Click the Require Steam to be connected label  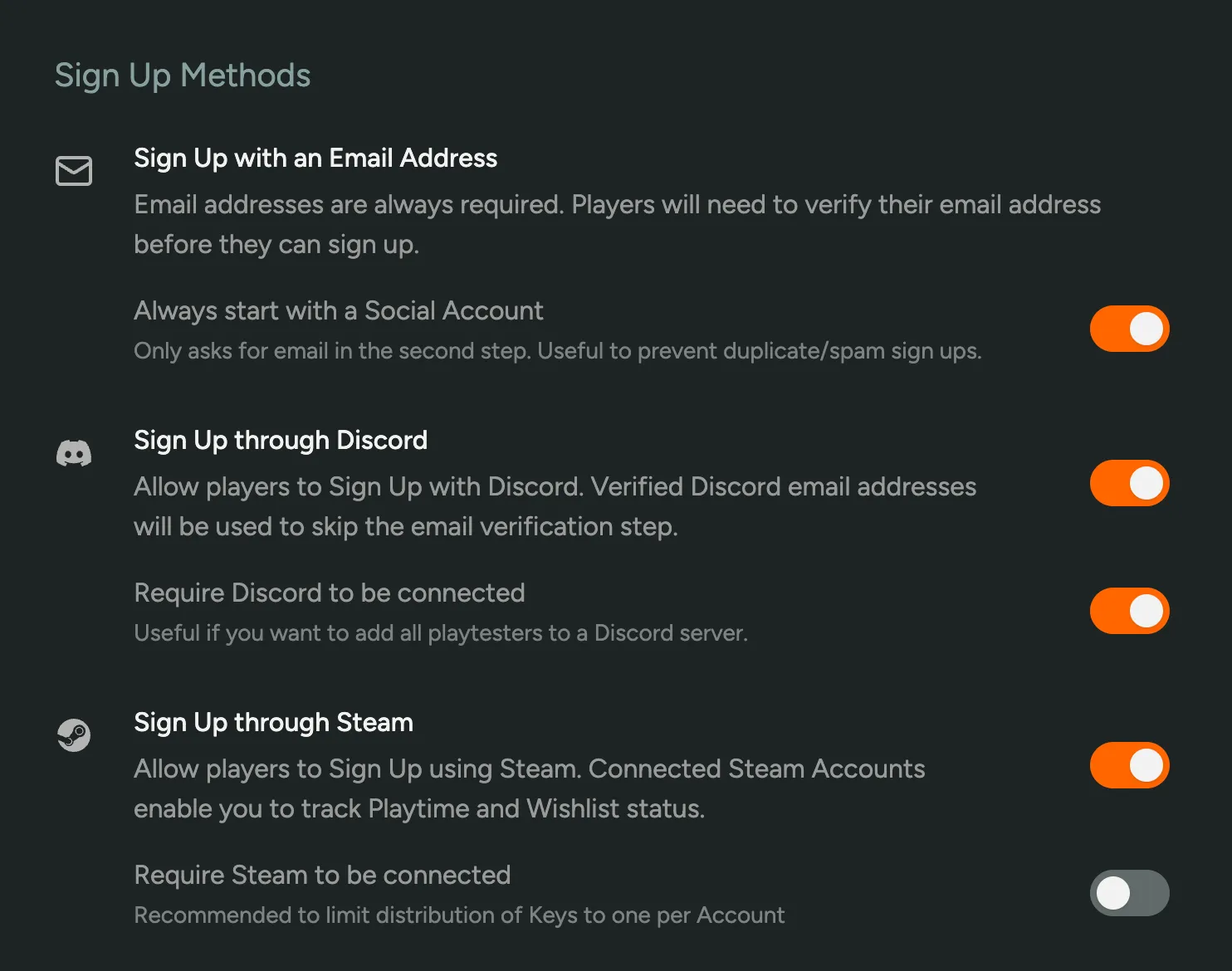click(x=322, y=875)
